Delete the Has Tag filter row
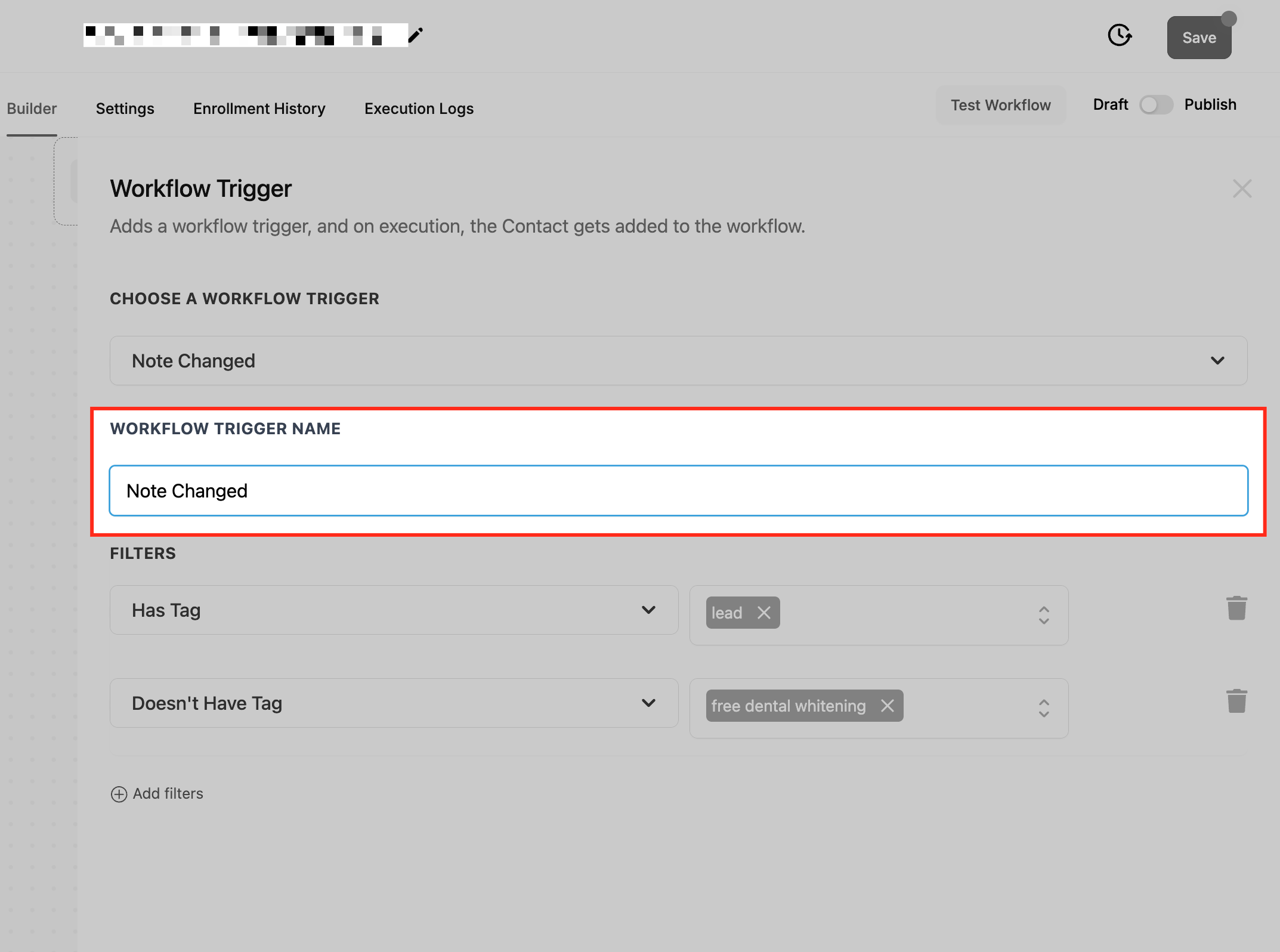 pos(1236,608)
